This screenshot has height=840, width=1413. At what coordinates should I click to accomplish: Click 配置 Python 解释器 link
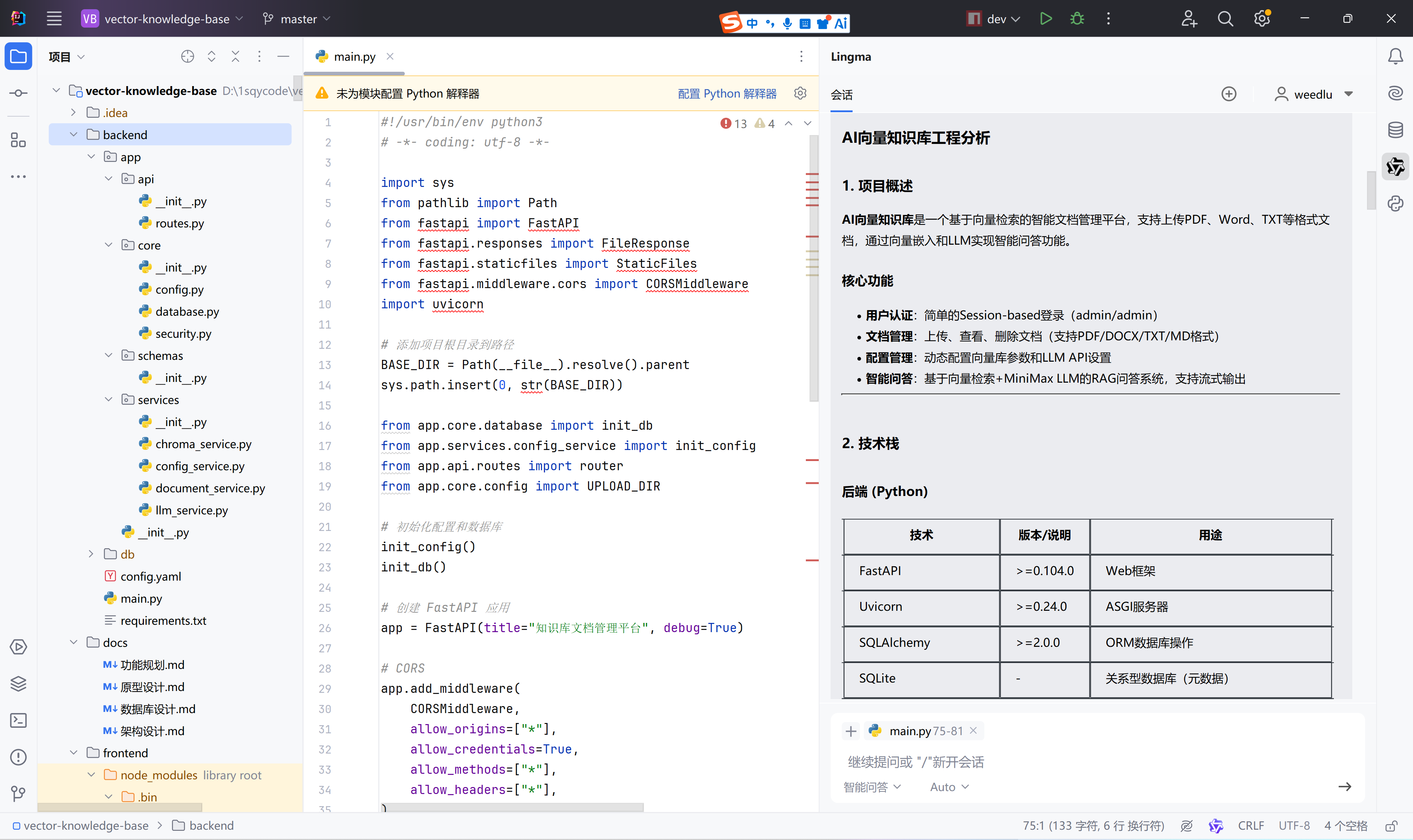727,93
